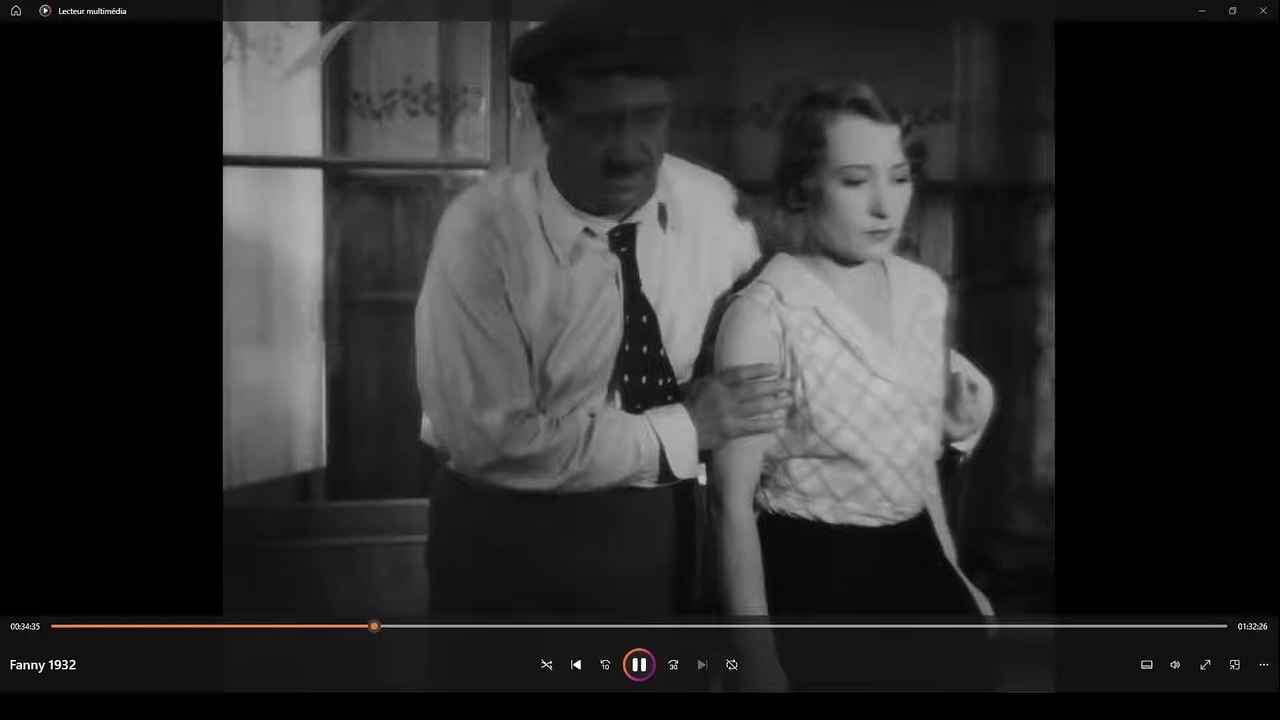The height and width of the screenshot is (720, 1280).
Task: Toggle shuffle playback mode
Action: click(x=546, y=665)
